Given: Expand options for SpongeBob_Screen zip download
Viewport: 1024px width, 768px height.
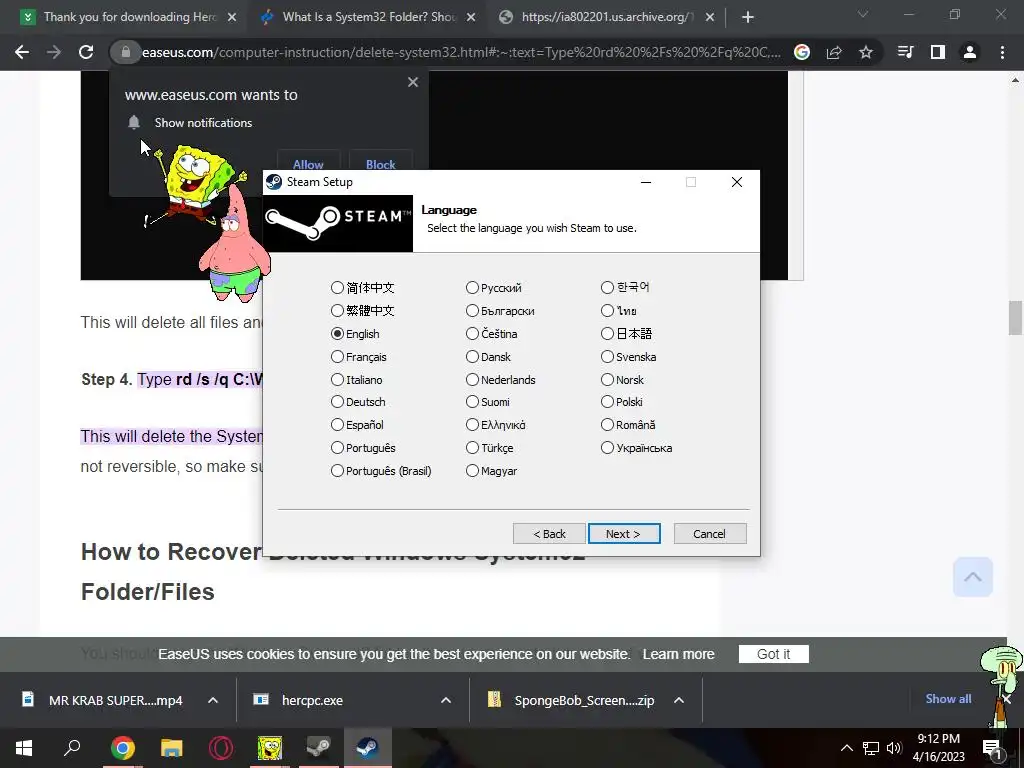Looking at the screenshot, I should (x=679, y=700).
